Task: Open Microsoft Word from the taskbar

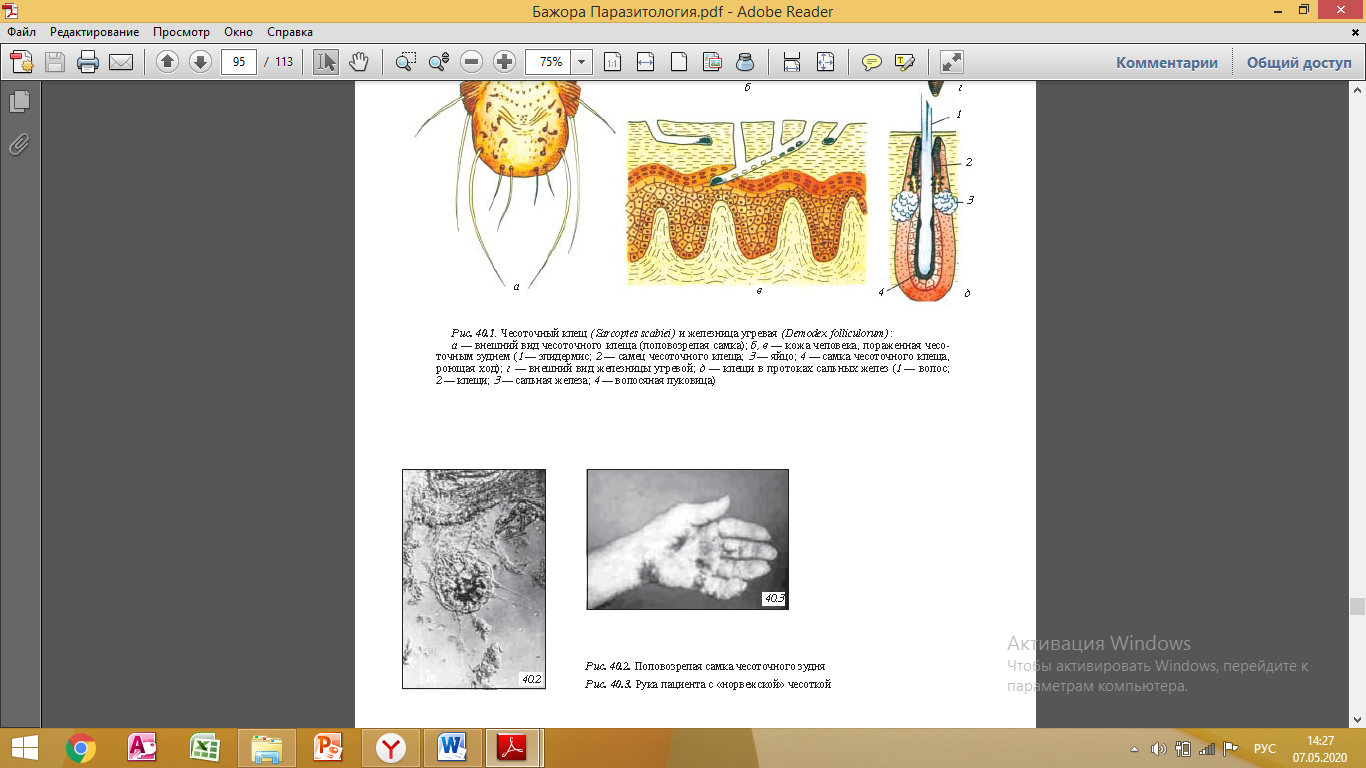Action: pyautogui.click(x=452, y=747)
